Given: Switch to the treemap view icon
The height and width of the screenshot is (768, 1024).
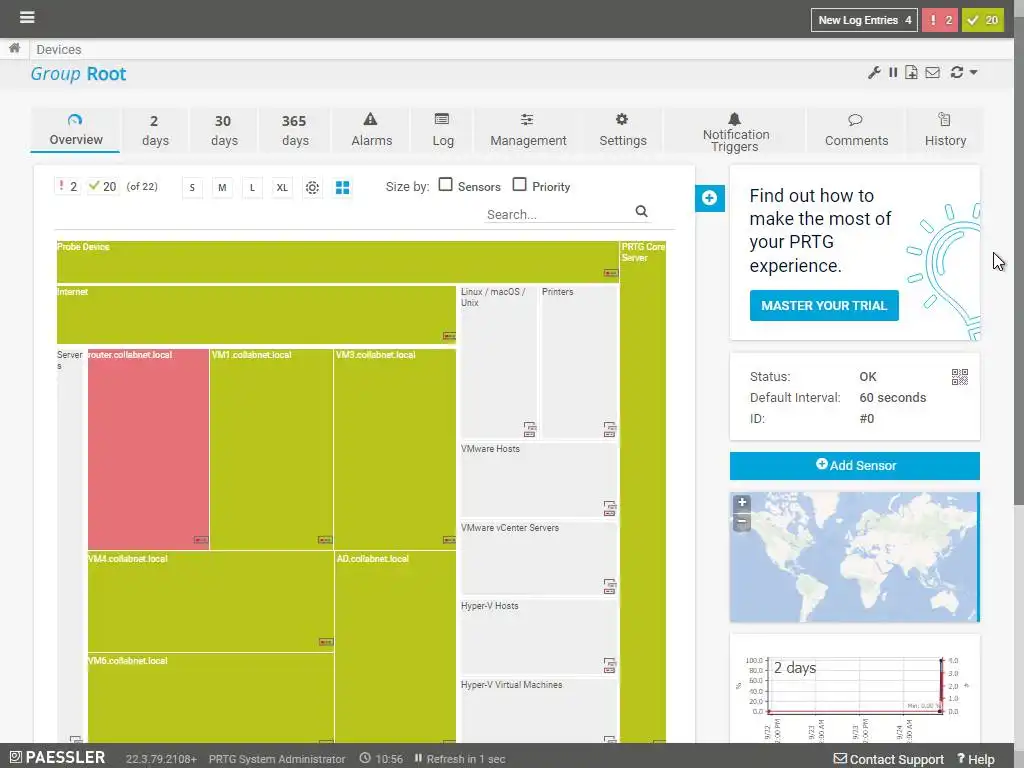Looking at the screenshot, I should [x=342, y=187].
